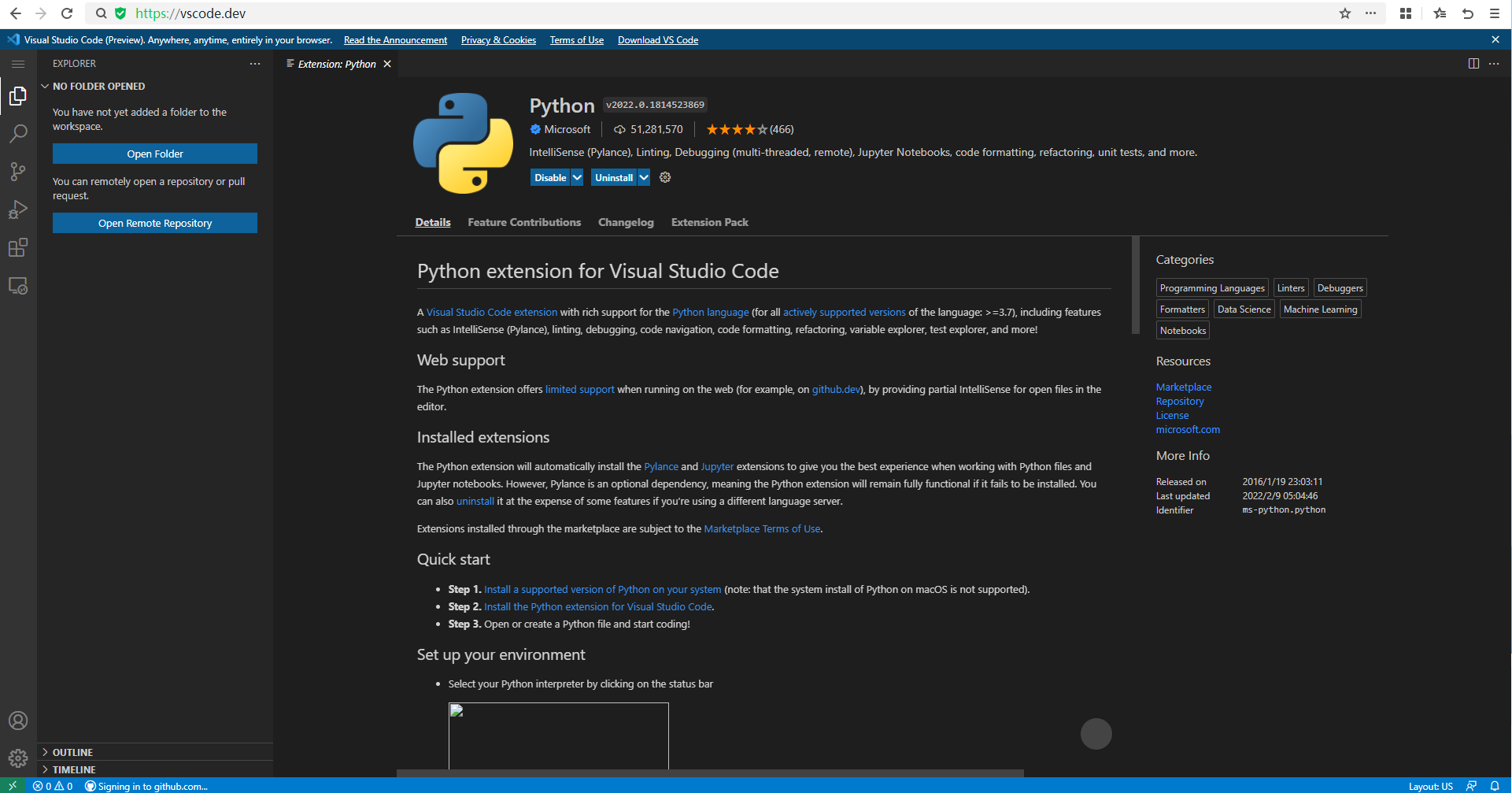The width and height of the screenshot is (1512, 793).
Task: Switch to the Details tab
Action: (x=433, y=222)
